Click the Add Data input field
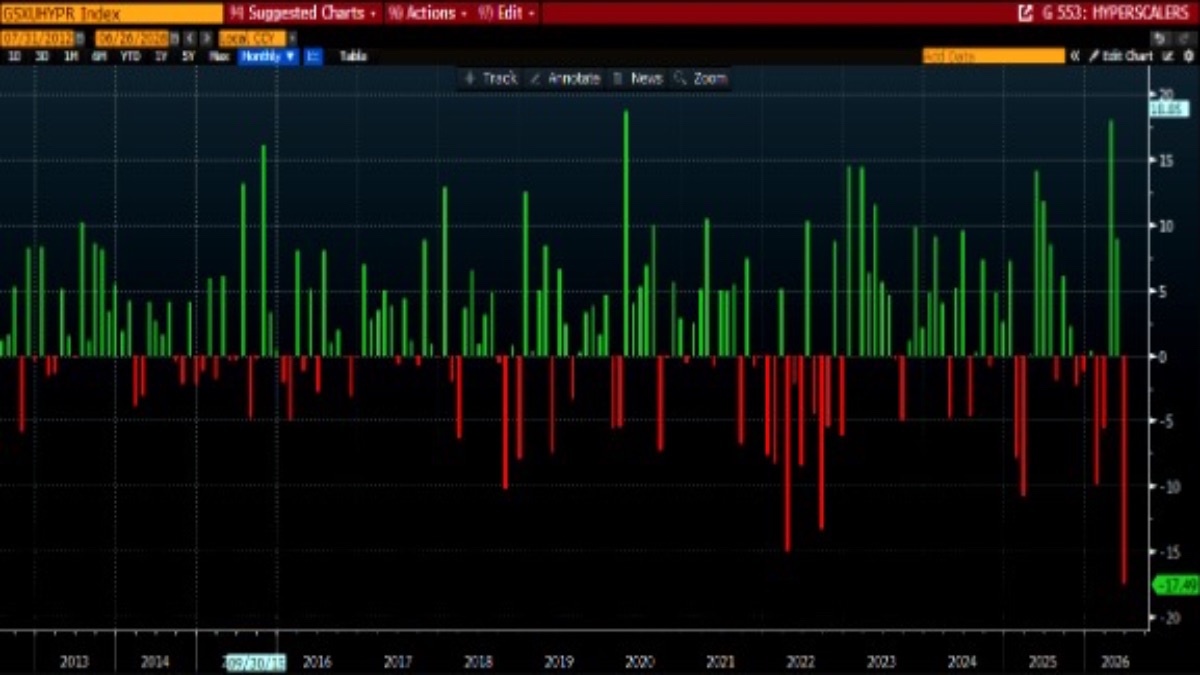 point(993,57)
